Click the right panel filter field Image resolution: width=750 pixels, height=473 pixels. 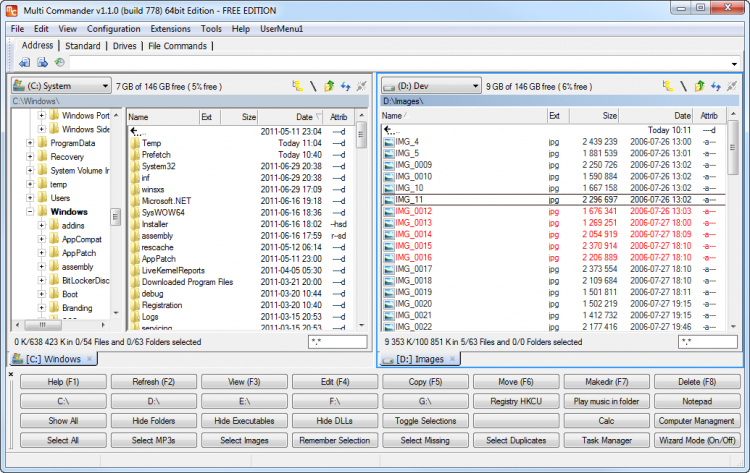pyautogui.click(x=707, y=342)
